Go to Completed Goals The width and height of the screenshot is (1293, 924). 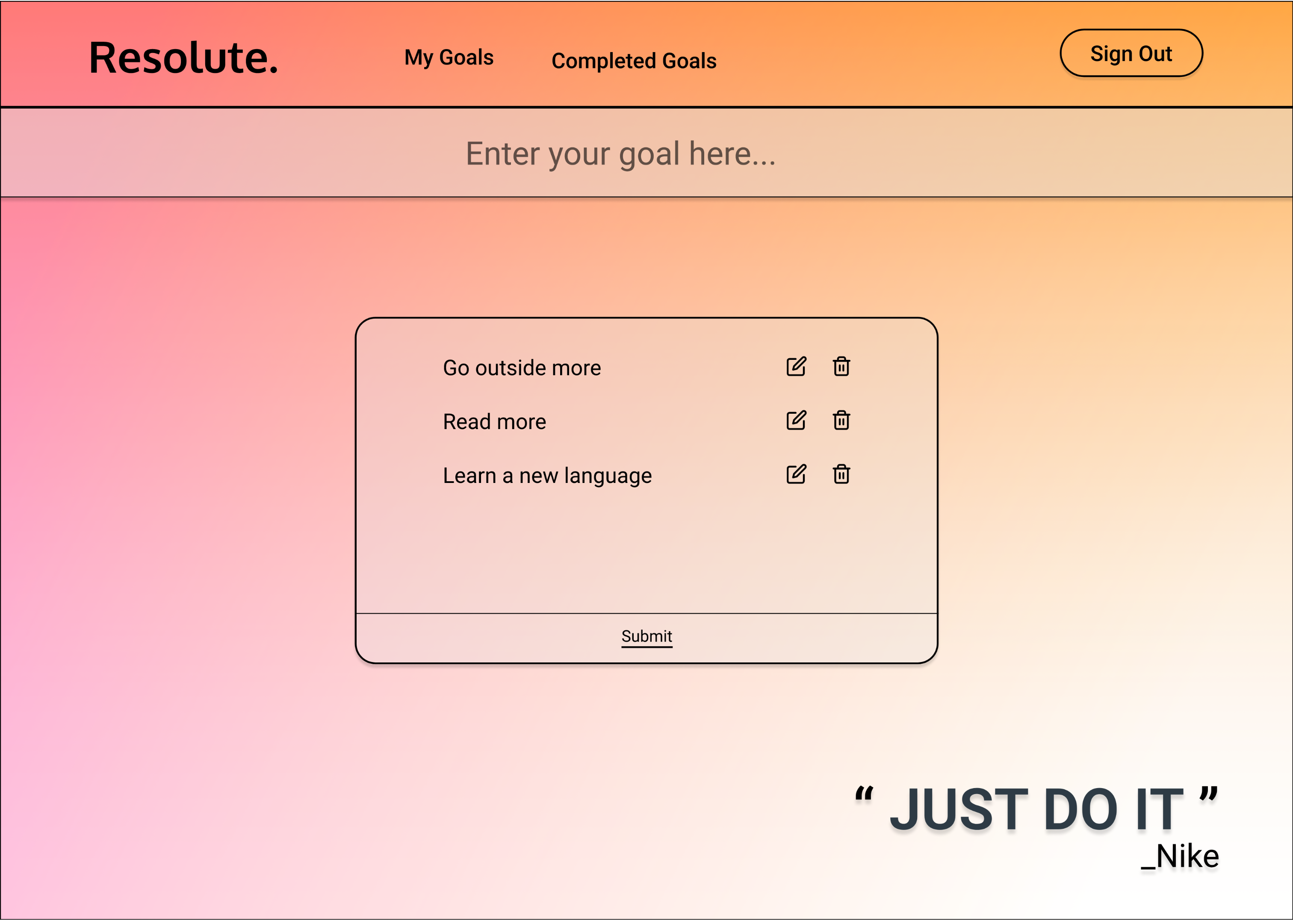click(633, 61)
